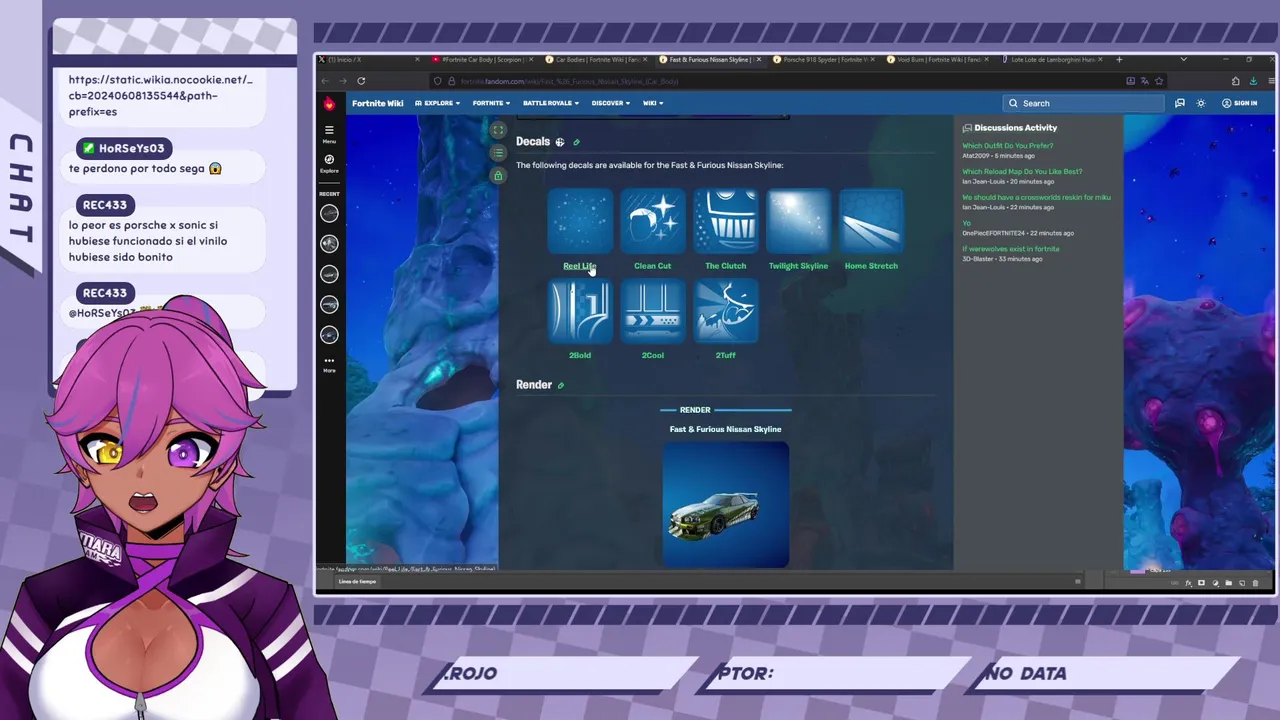The image size is (1280, 720).
Task: Open the Clean Cut text link
Action: pyautogui.click(x=653, y=266)
